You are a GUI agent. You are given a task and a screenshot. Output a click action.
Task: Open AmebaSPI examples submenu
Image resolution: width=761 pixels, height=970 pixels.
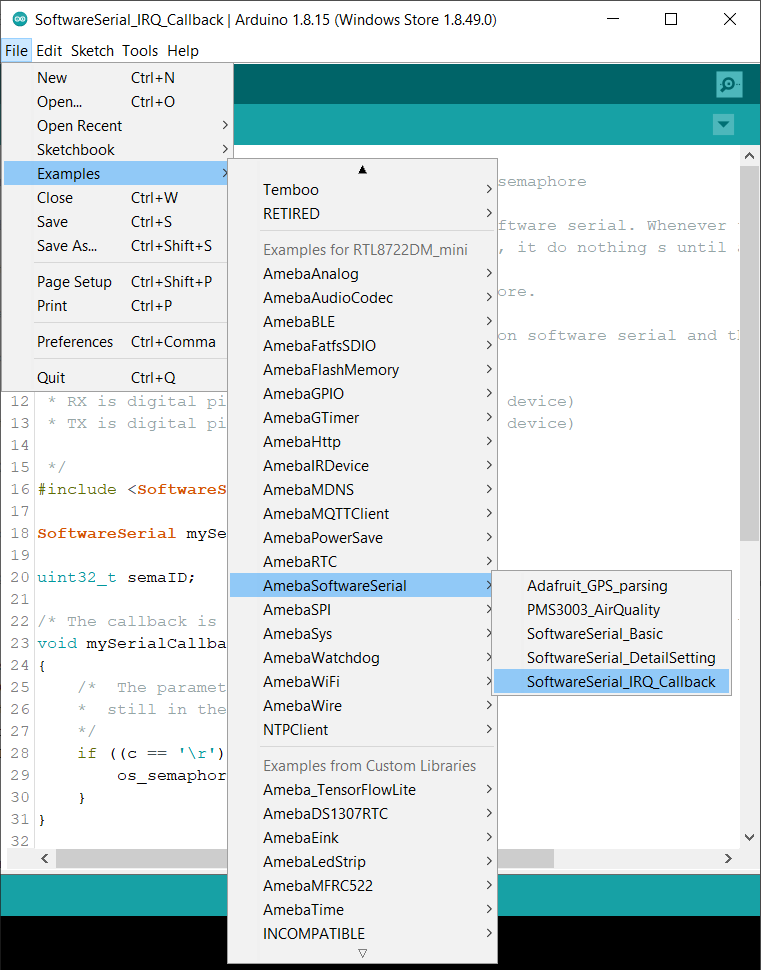[x=363, y=610]
